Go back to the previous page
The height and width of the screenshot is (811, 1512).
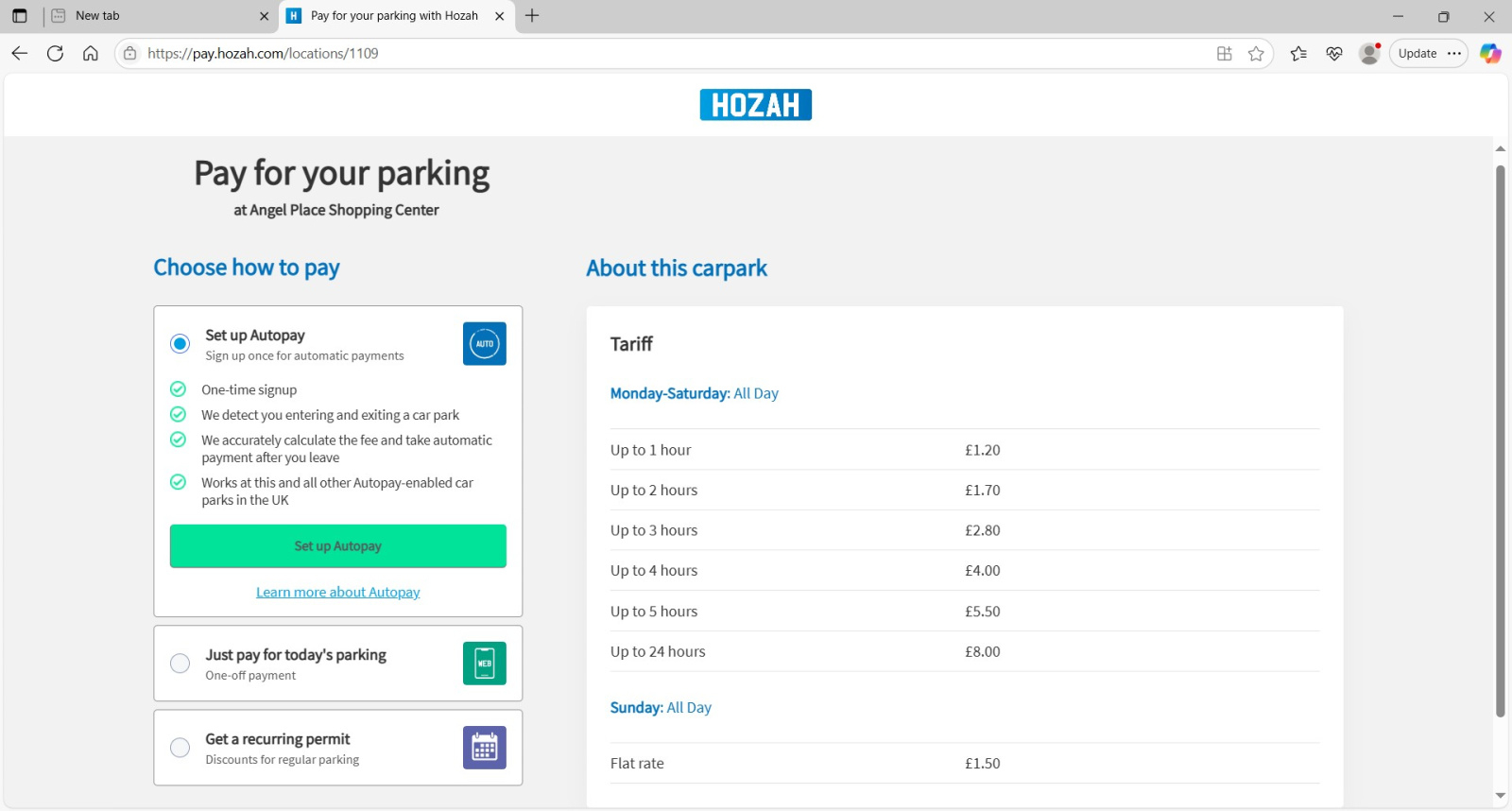[20, 54]
